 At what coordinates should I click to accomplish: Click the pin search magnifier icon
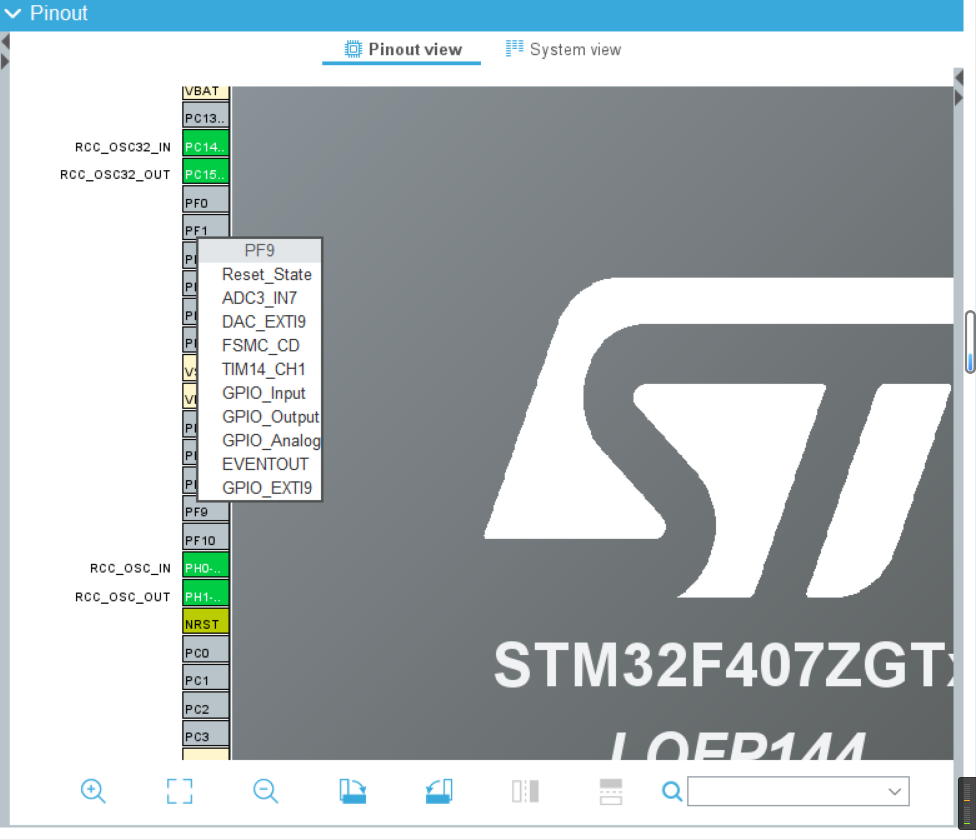(x=672, y=791)
